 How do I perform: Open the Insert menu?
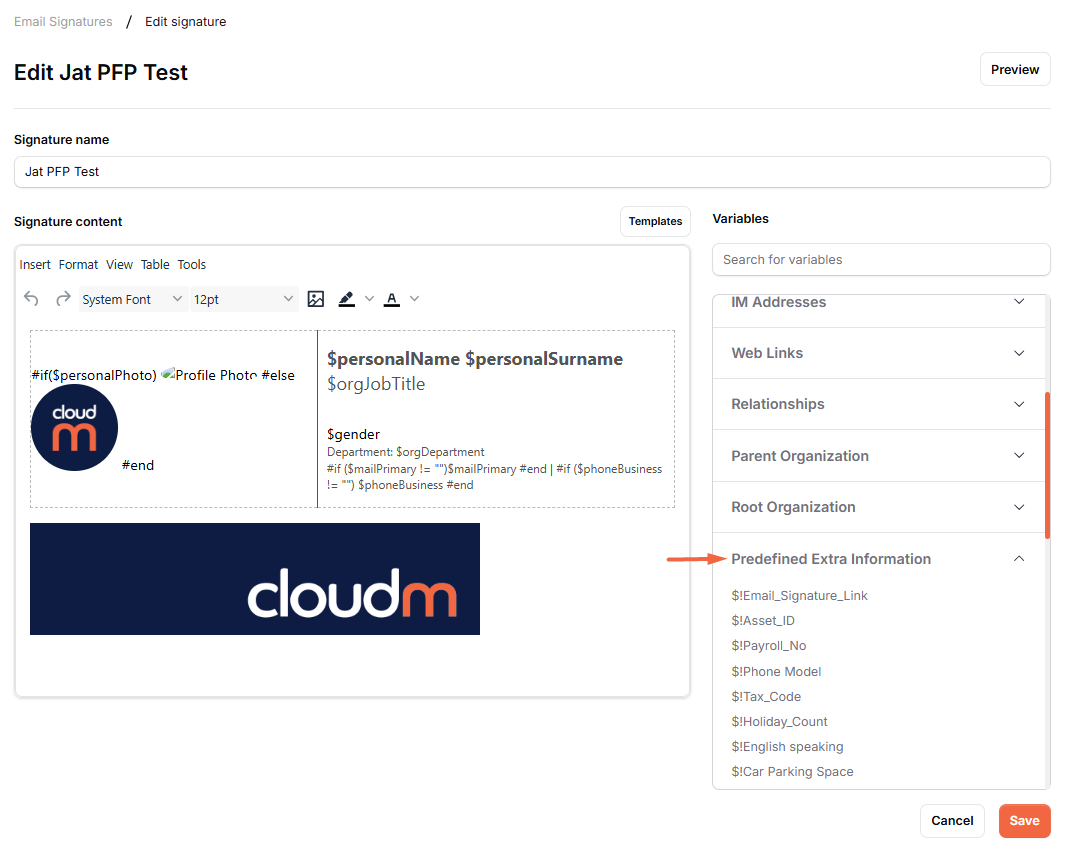35,264
